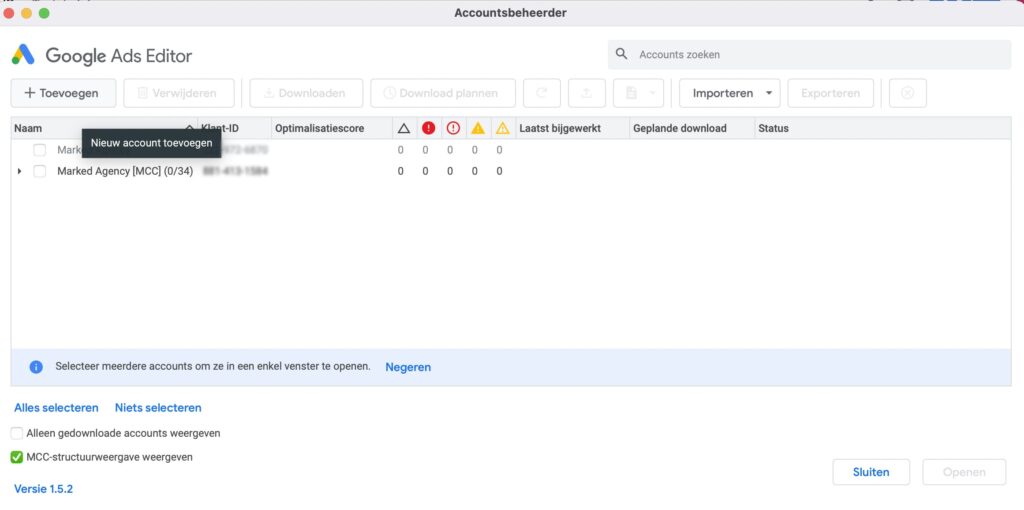The height and width of the screenshot is (510, 1024).
Task: Click the upload arrow toolbar icon
Action: (586, 93)
